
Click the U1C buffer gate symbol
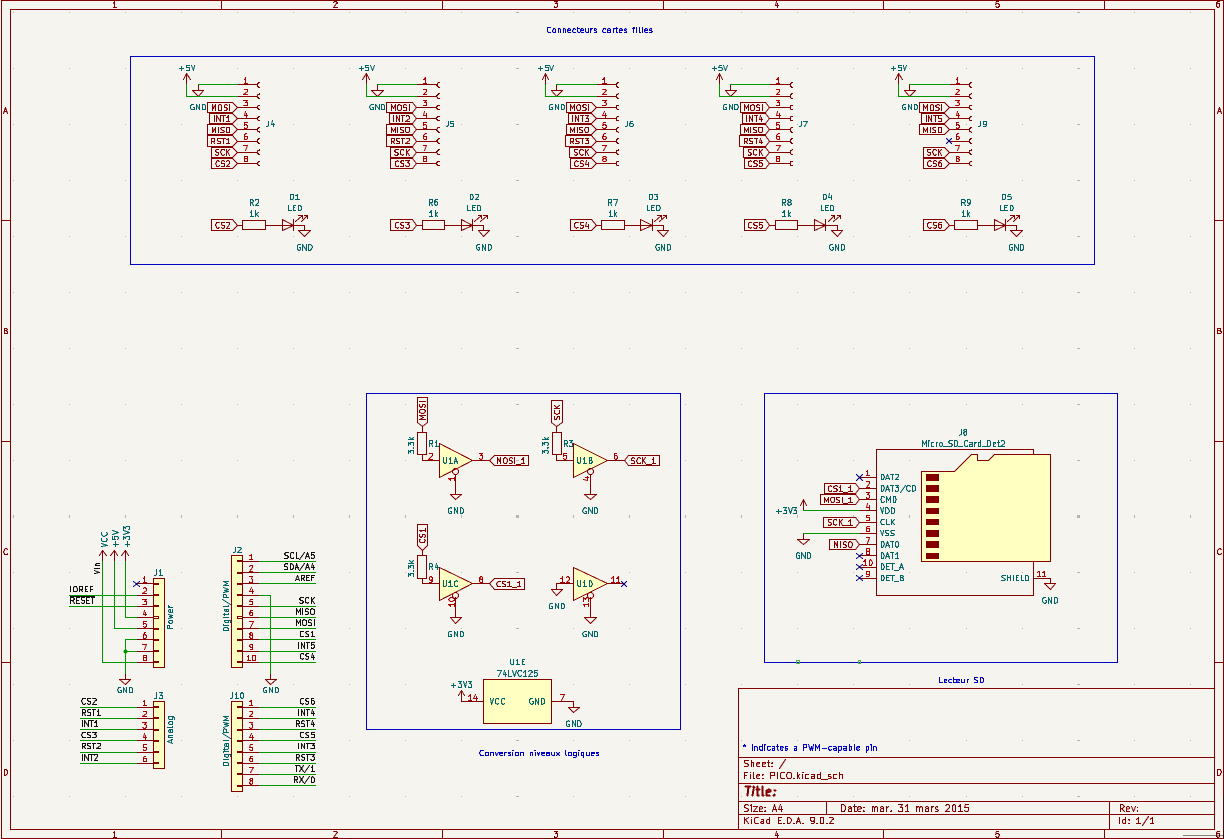452,584
